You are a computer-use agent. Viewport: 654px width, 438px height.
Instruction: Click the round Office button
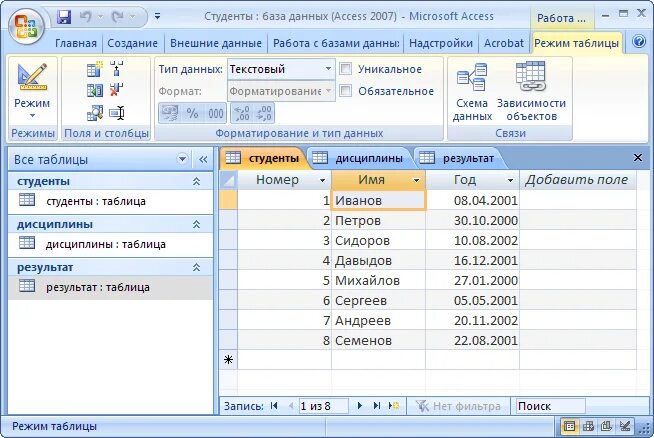[x=26, y=26]
